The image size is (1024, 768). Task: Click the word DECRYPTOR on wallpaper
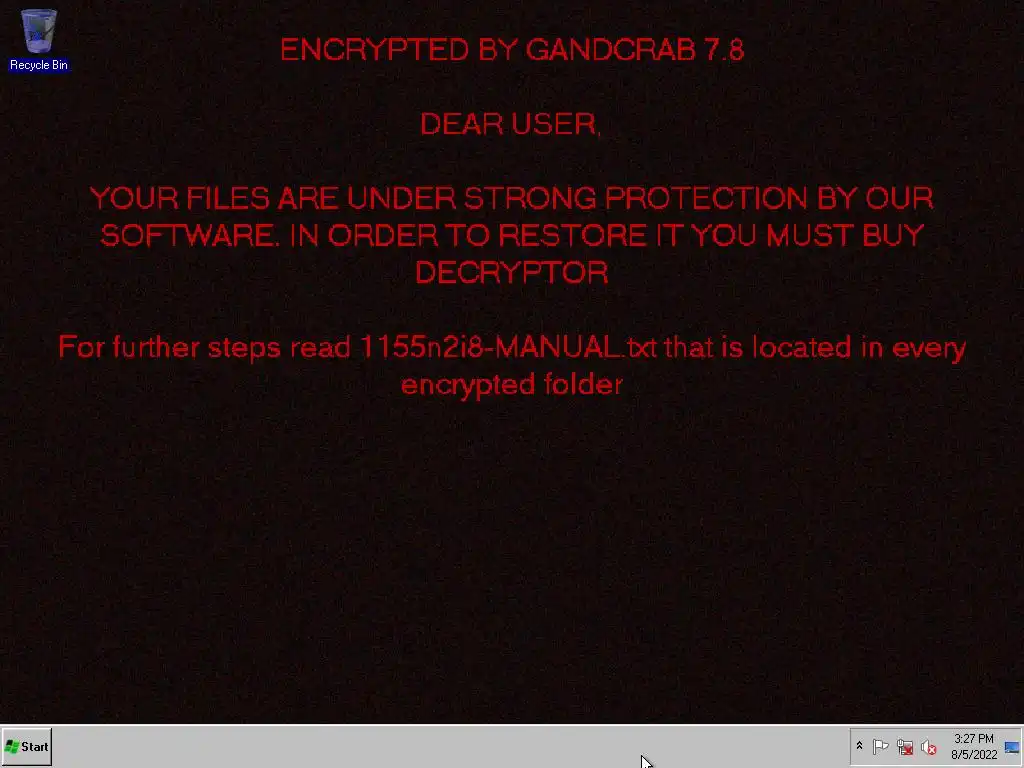point(512,272)
